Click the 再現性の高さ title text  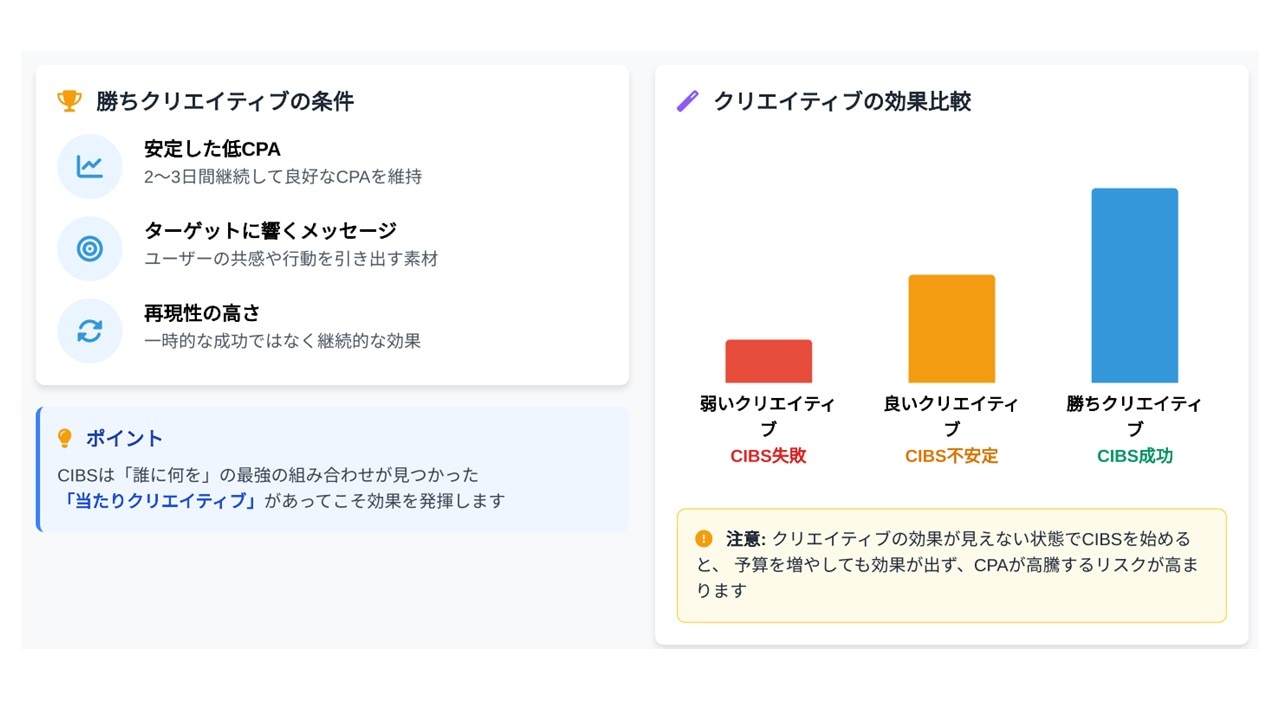click(202, 313)
